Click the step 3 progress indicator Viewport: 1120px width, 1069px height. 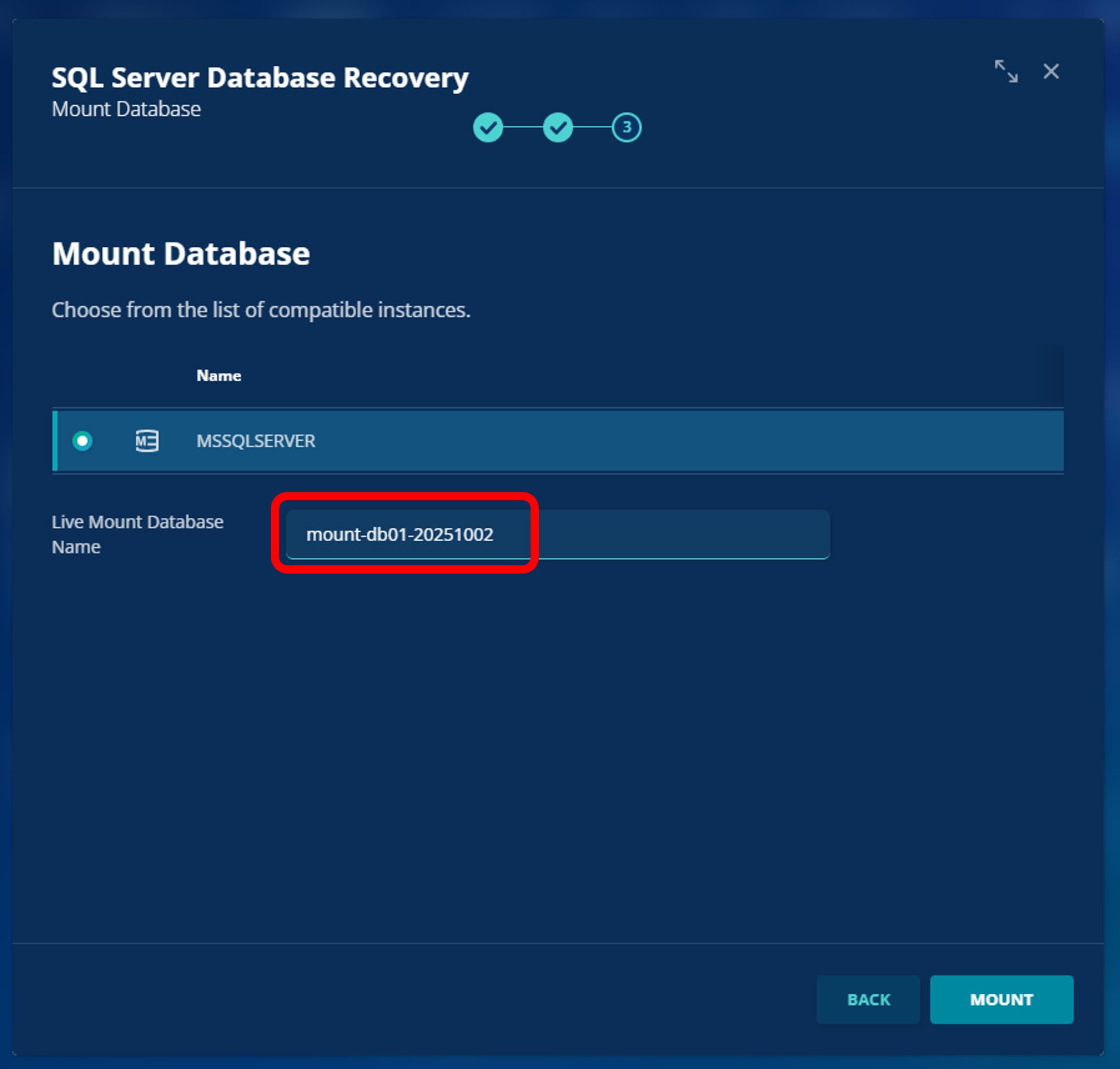coord(626,128)
